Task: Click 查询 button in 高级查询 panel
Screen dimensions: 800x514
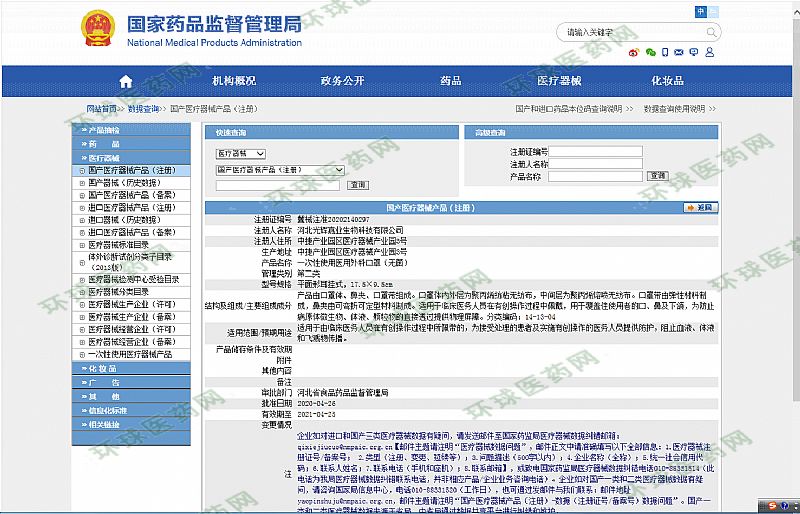Action: (x=657, y=175)
